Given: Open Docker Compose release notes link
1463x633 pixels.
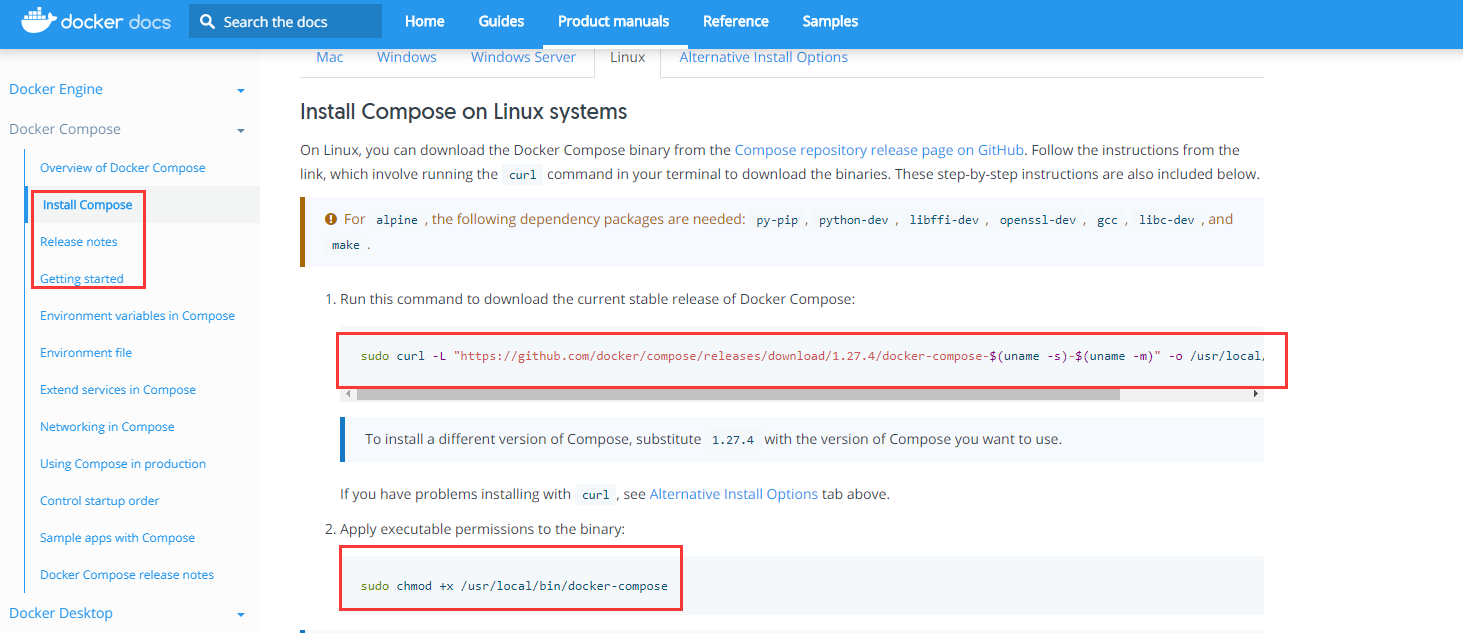Looking at the screenshot, I should click(127, 575).
